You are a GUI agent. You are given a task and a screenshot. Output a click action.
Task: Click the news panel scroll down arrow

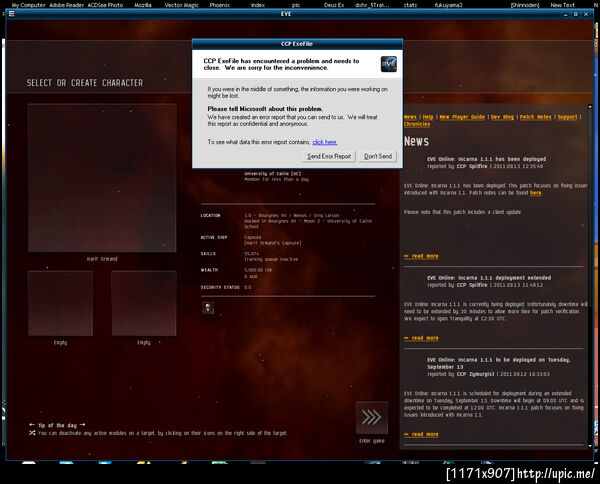(x=590, y=446)
